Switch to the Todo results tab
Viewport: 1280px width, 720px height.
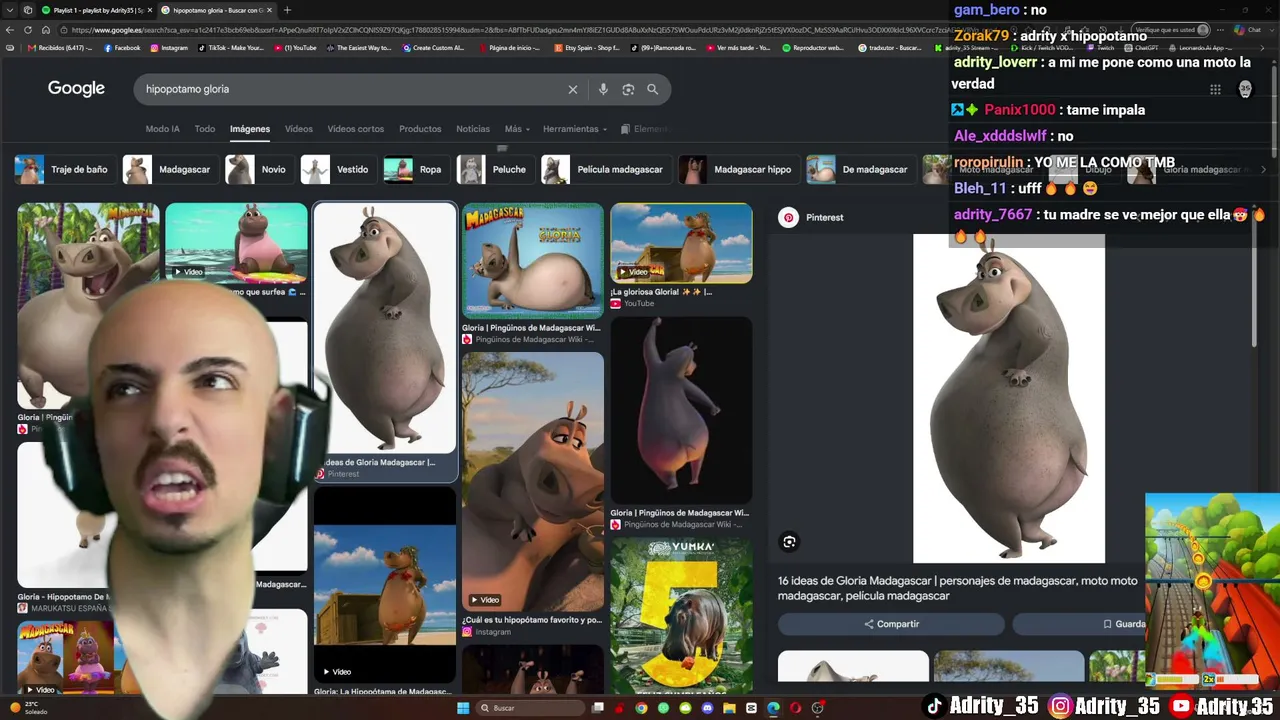click(x=204, y=129)
